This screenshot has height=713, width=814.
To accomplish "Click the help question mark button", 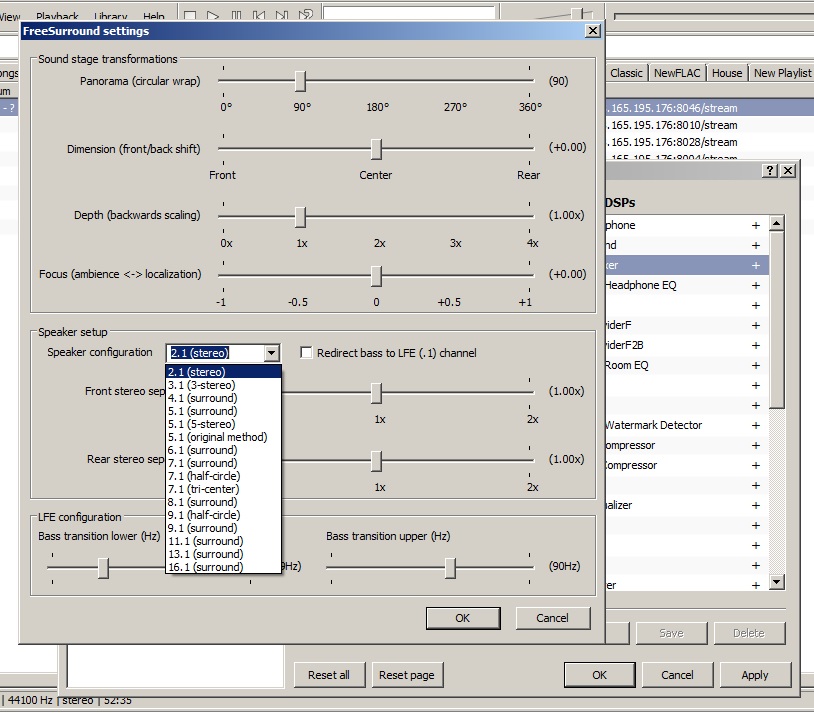I will point(770,171).
